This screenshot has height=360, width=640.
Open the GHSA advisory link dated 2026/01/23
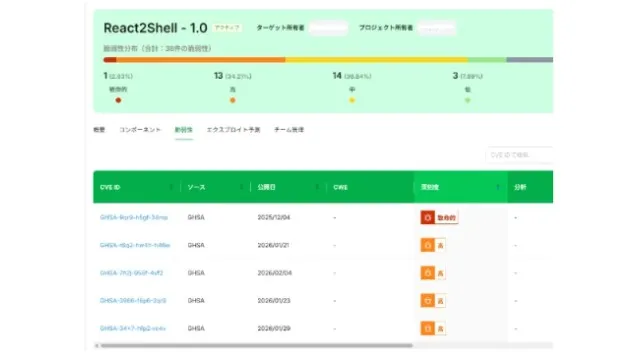point(133,301)
